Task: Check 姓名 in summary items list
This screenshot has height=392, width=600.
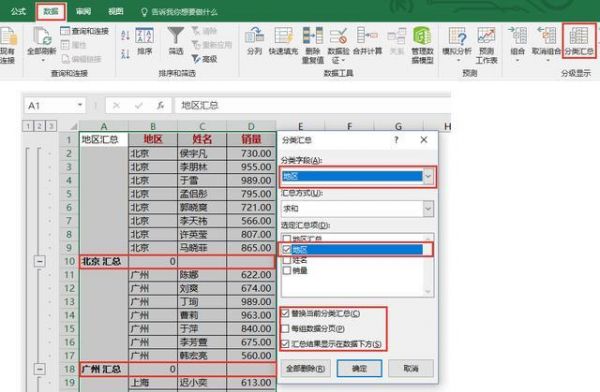Action: pos(286,260)
